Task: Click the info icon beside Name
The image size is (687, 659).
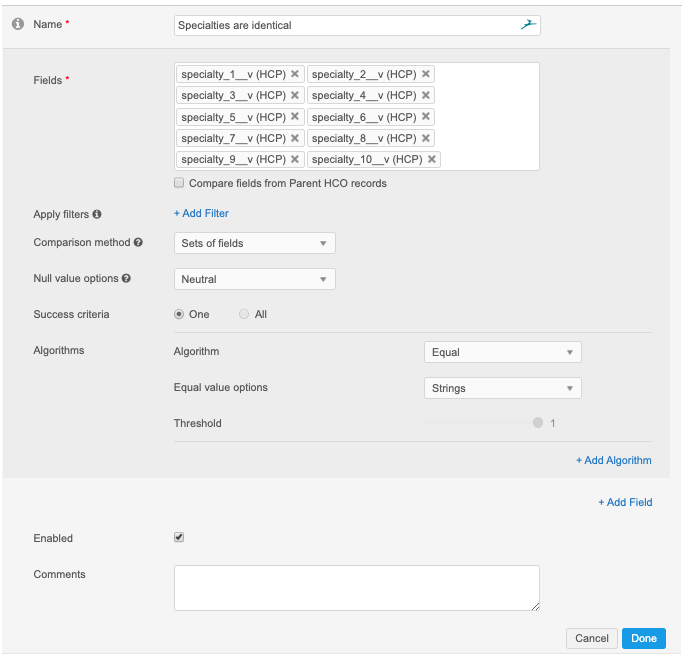Action: [17, 24]
